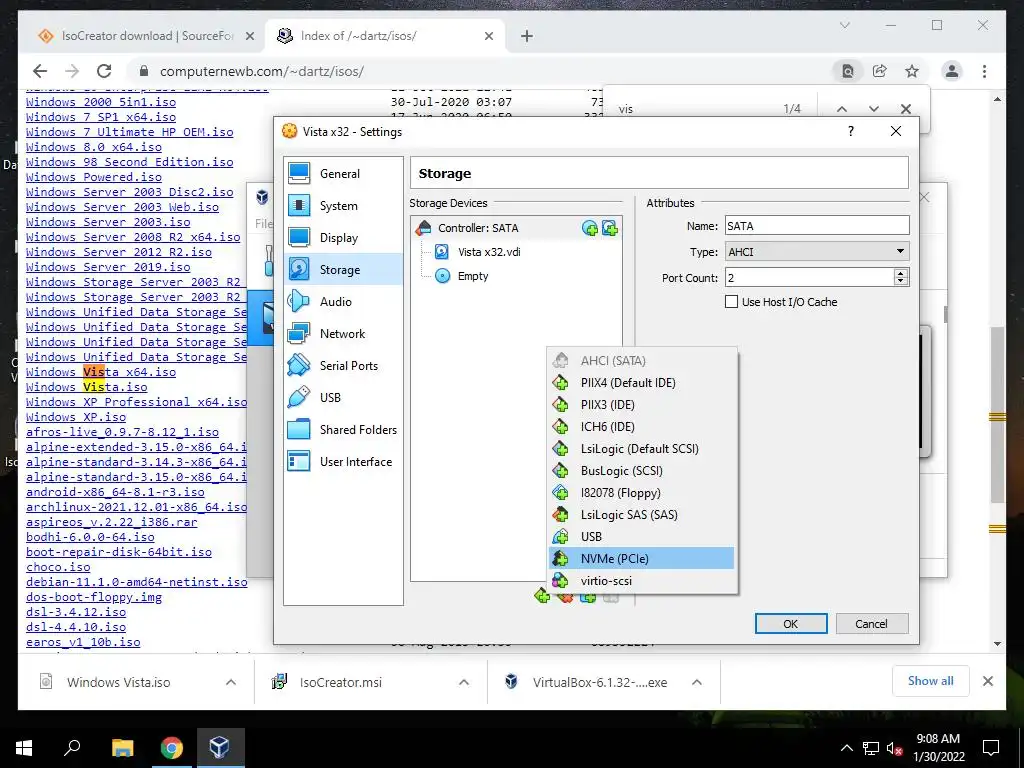Open Display settings category
Image resolution: width=1024 pixels, height=768 pixels.
coord(343,238)
